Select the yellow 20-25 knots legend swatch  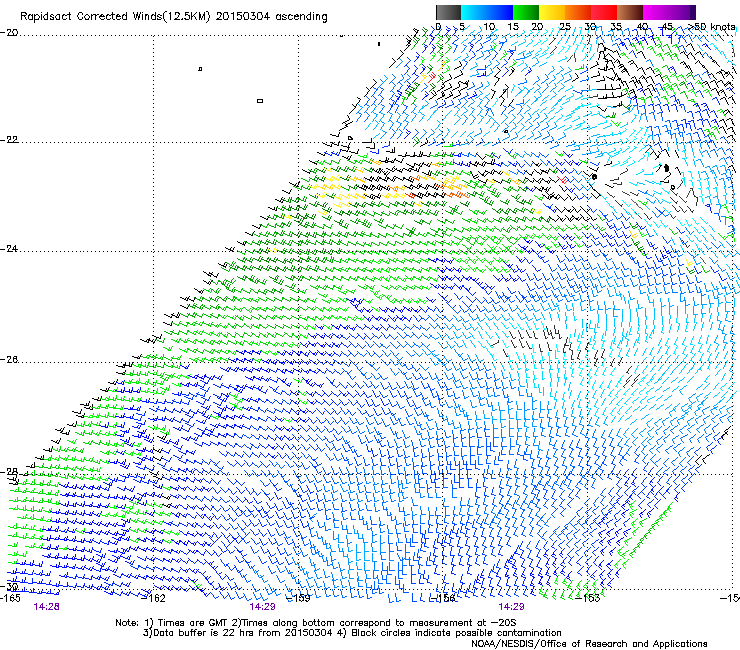click(x=552, y=12)
